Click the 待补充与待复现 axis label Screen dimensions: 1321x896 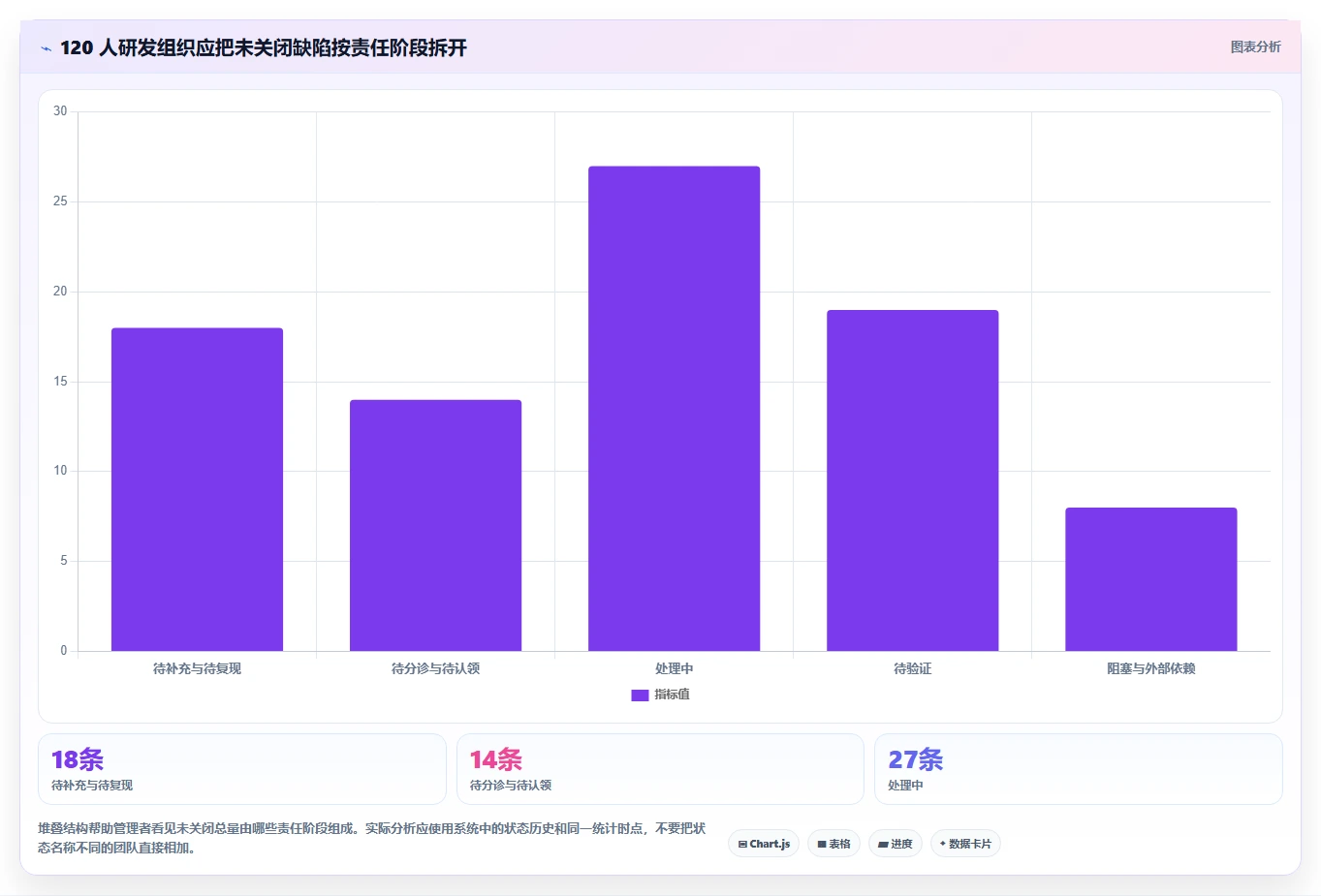click(x=197, y=668)
